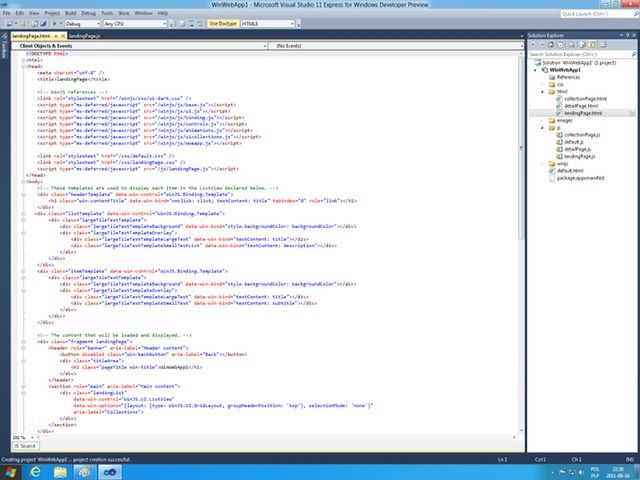Screen dimensions: 640x480
Task: Open the Client Objects & Events dropdown
Action: 140,46
